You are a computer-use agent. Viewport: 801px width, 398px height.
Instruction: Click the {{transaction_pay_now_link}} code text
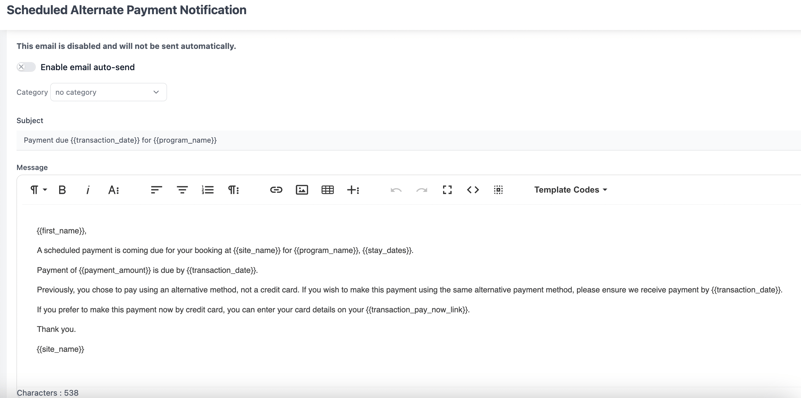417,310
